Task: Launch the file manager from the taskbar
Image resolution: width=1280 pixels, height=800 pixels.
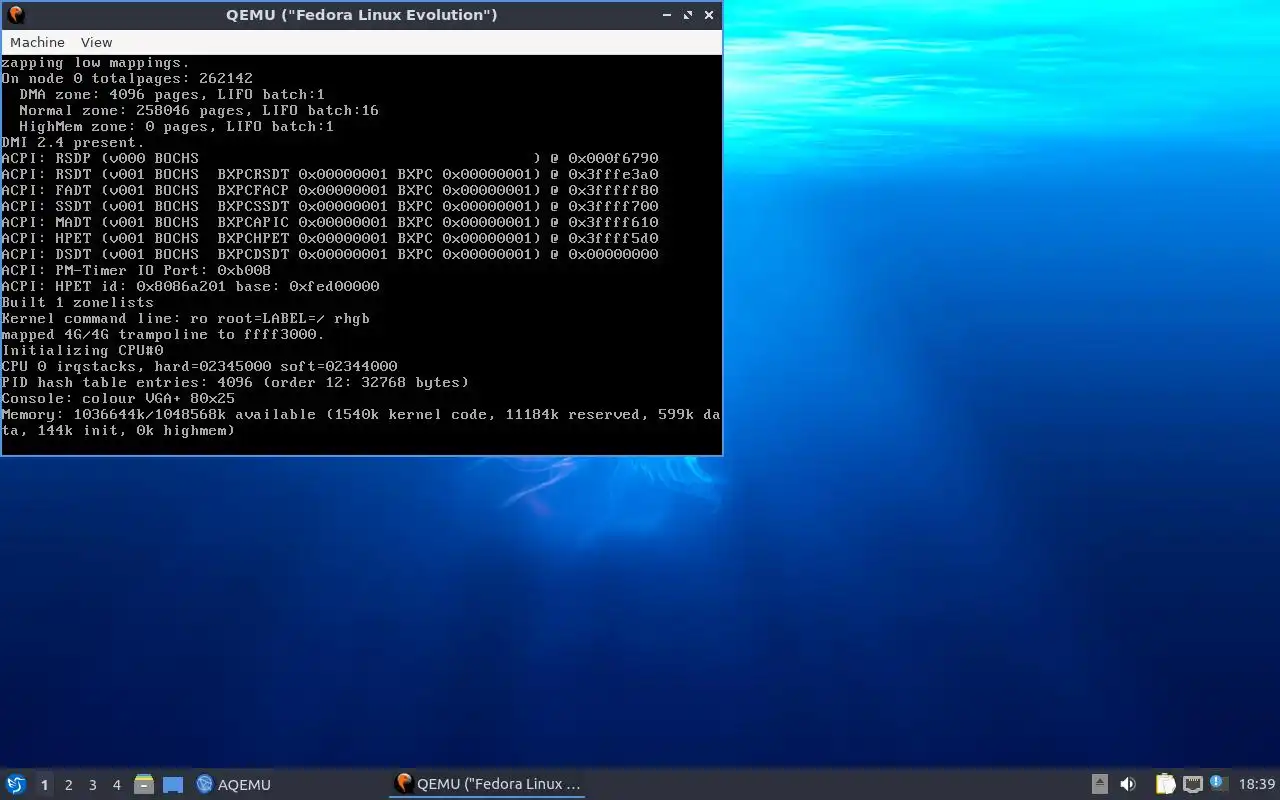Action: 144,785
